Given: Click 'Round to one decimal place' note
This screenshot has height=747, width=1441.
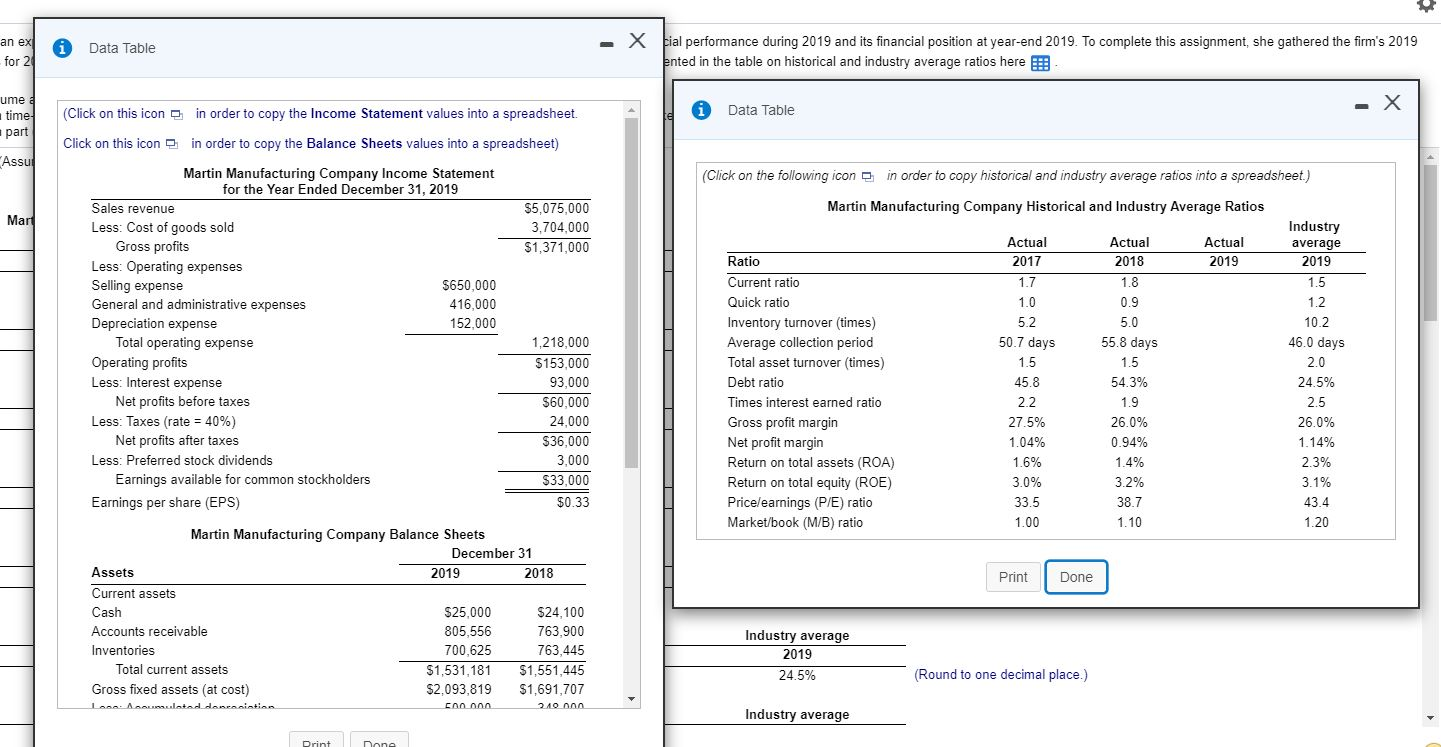Looking at the screenshot, I should tap(1001, 675).
